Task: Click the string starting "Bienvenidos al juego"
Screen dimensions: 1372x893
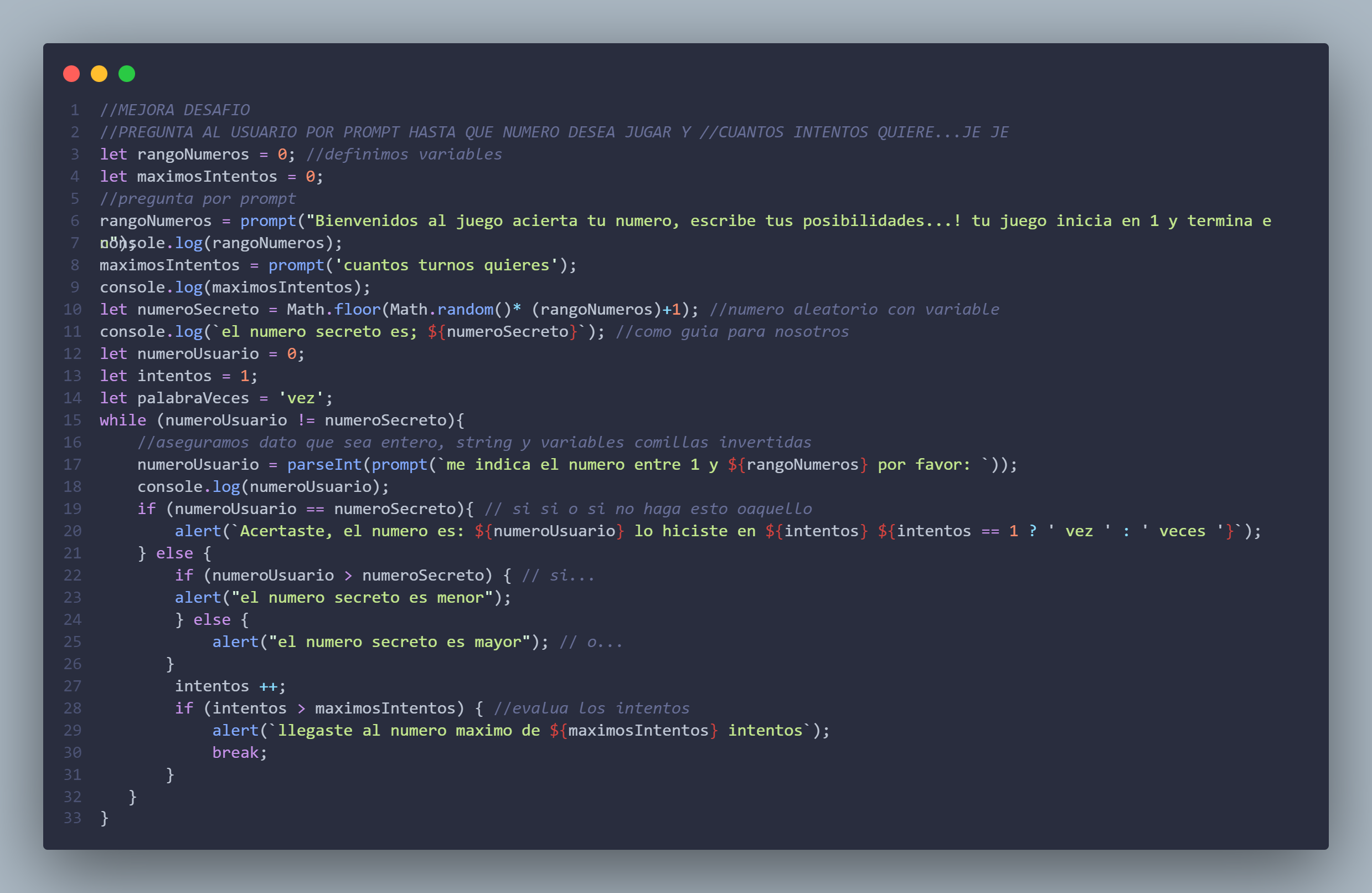Action: pos(788,221)
